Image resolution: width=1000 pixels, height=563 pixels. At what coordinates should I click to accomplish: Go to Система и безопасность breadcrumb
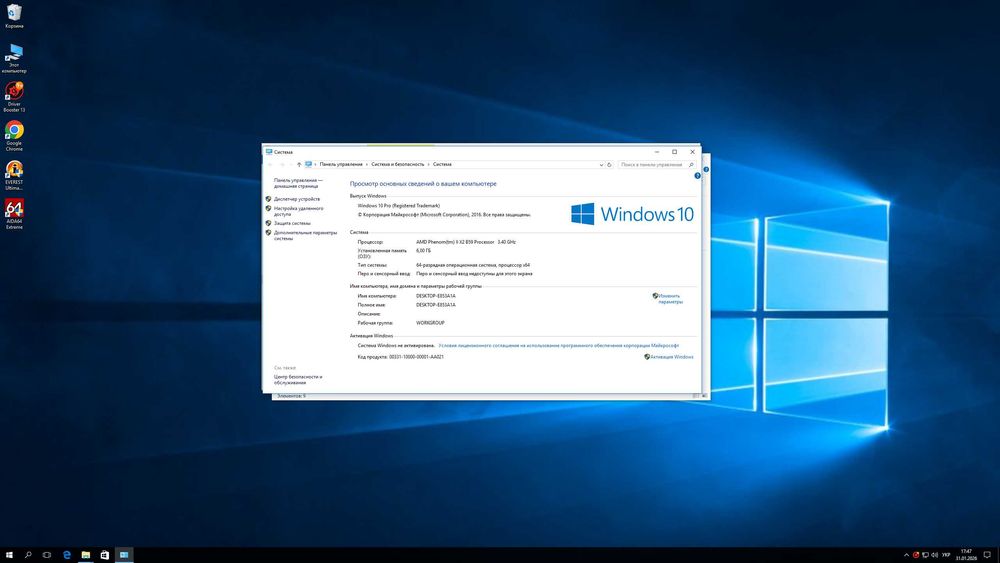[x=398, y=165]
